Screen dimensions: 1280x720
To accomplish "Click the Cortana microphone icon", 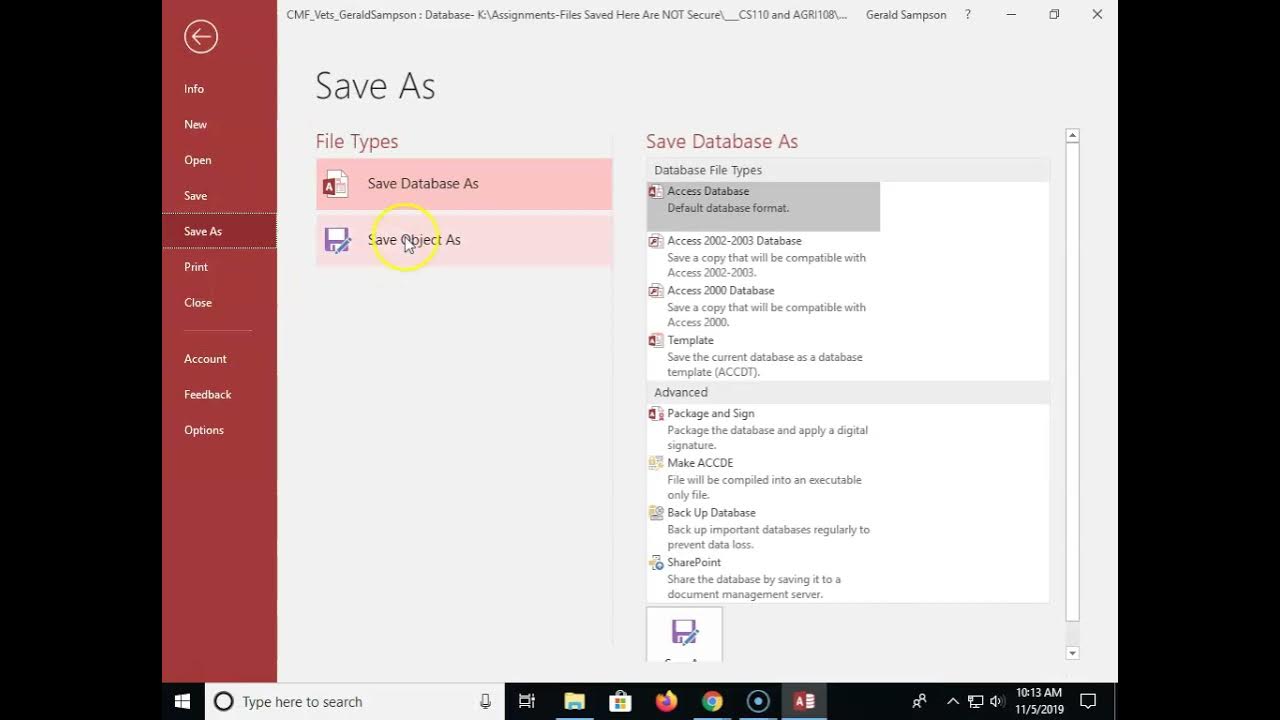I will coord(486,702).
